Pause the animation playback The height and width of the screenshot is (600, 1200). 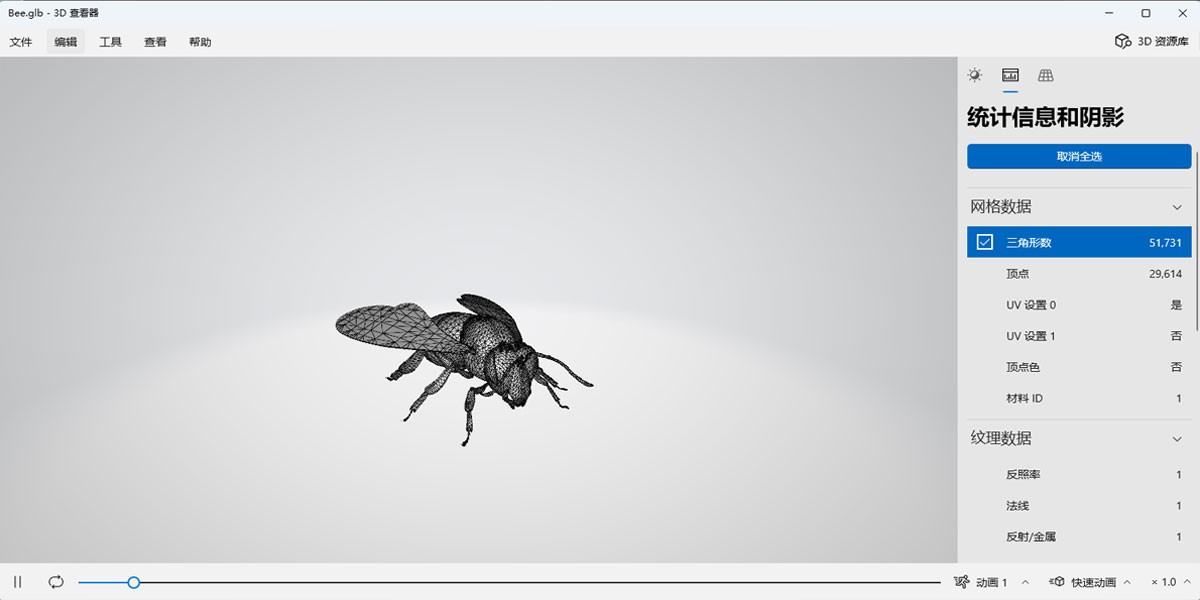click(x=17, y=582)
